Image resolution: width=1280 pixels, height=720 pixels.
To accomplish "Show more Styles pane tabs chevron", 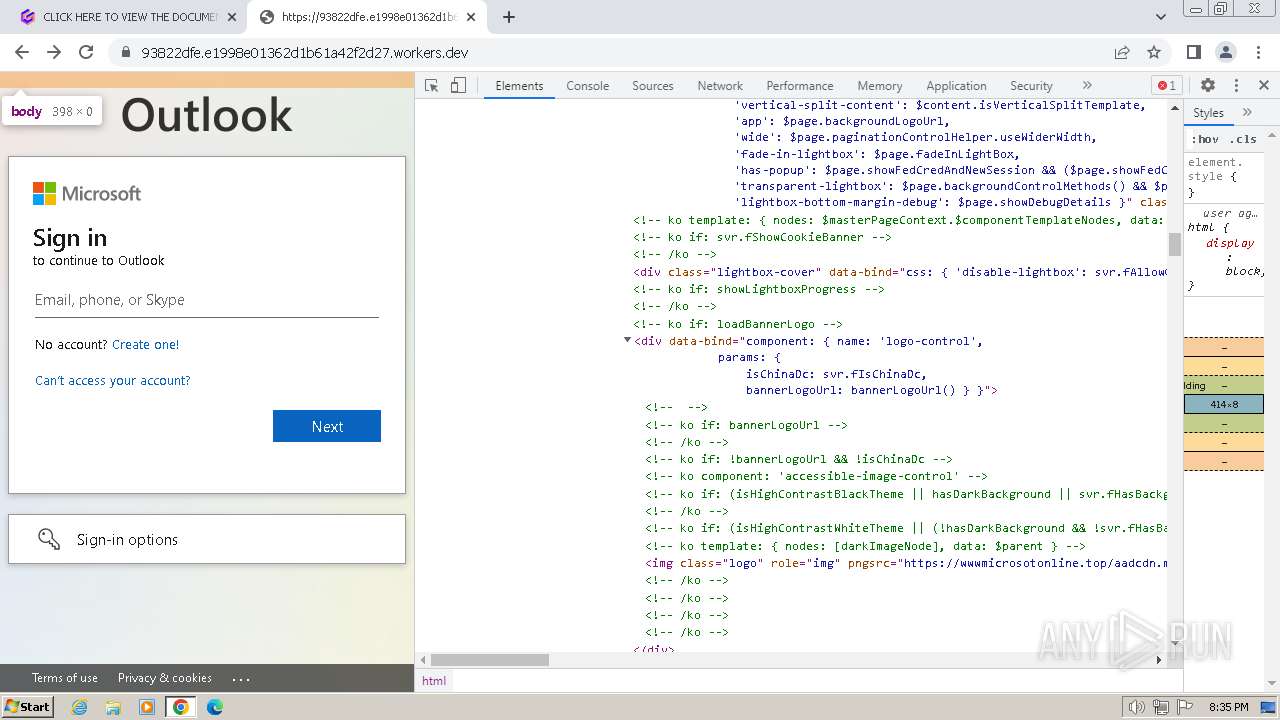I will click(x=1247, y=113).
